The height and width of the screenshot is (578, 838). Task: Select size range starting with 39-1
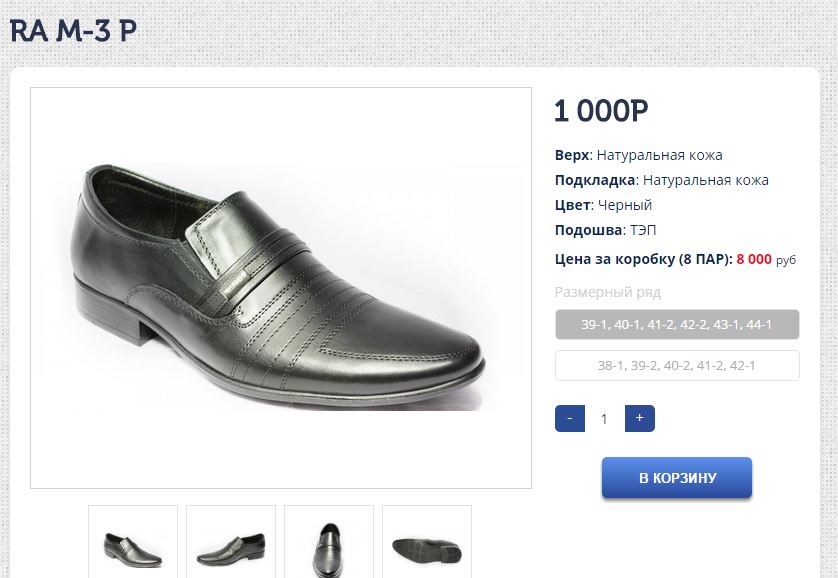tap(677, 325)
